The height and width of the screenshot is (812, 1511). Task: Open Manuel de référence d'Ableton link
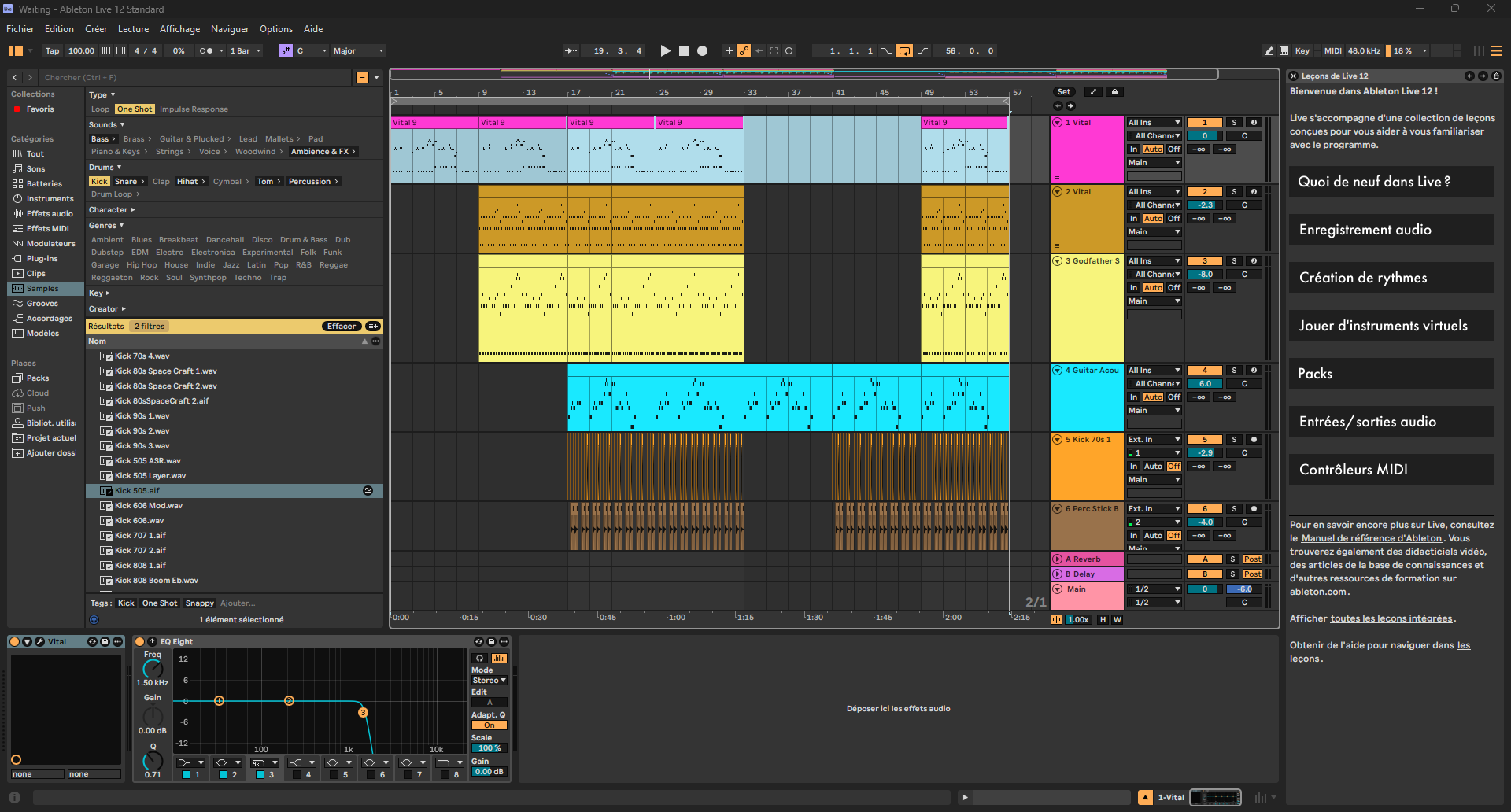(x=1372, y=538)
